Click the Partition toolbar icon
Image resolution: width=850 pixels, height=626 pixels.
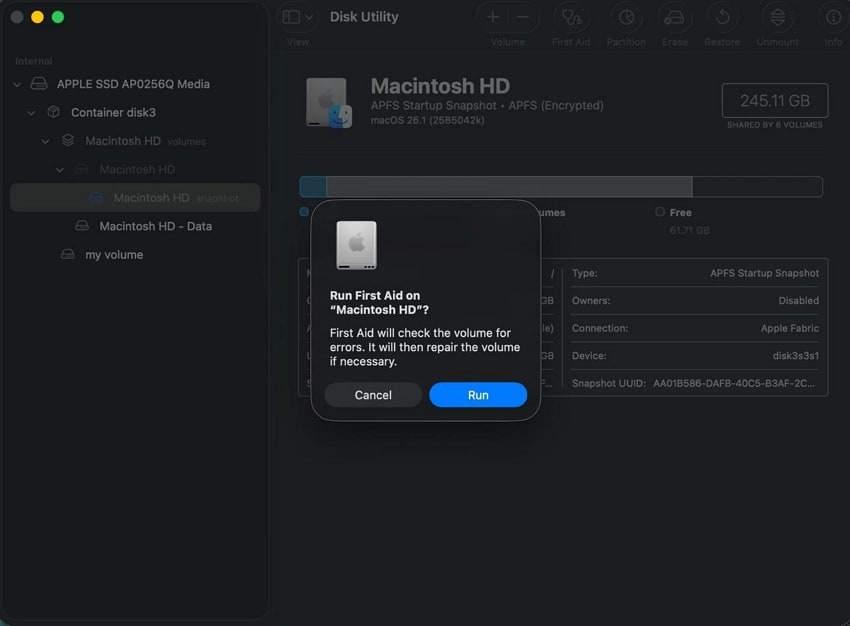tap(626, 17)
